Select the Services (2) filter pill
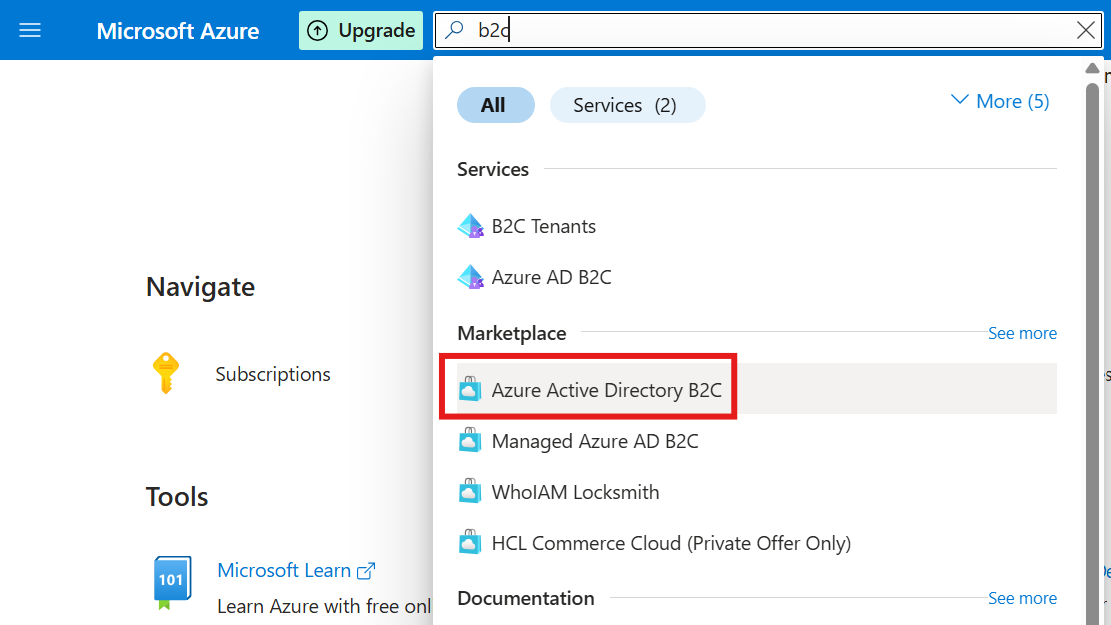The height and width of the screenshot is (625, 1111). (627, 105)
